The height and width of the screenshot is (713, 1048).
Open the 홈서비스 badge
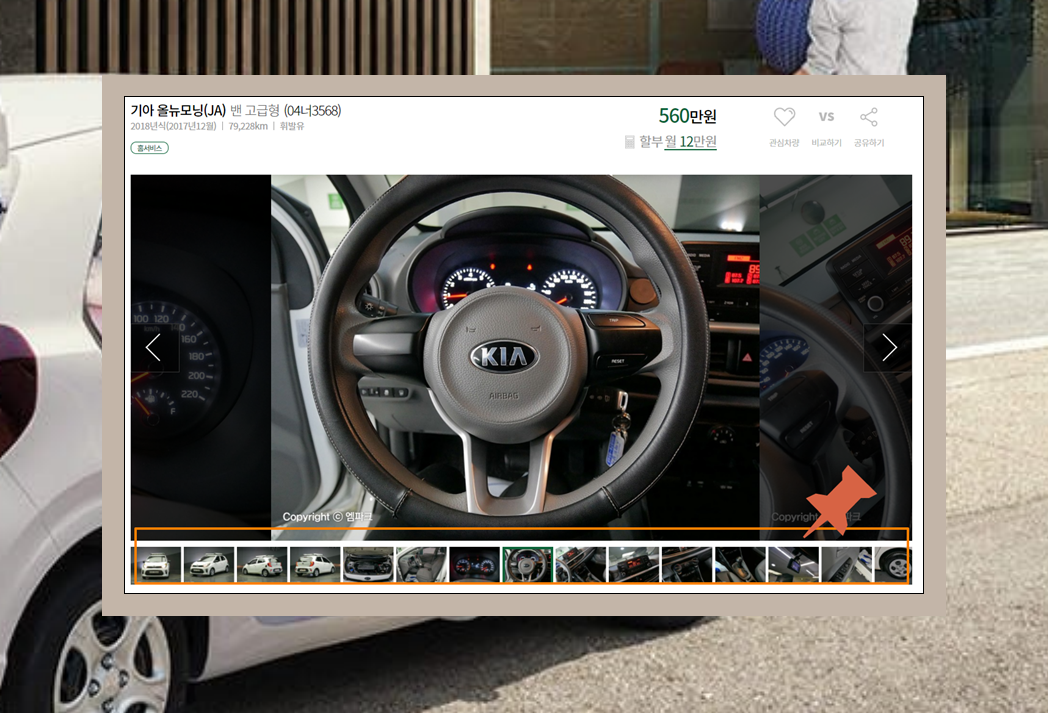click(149, 148)
